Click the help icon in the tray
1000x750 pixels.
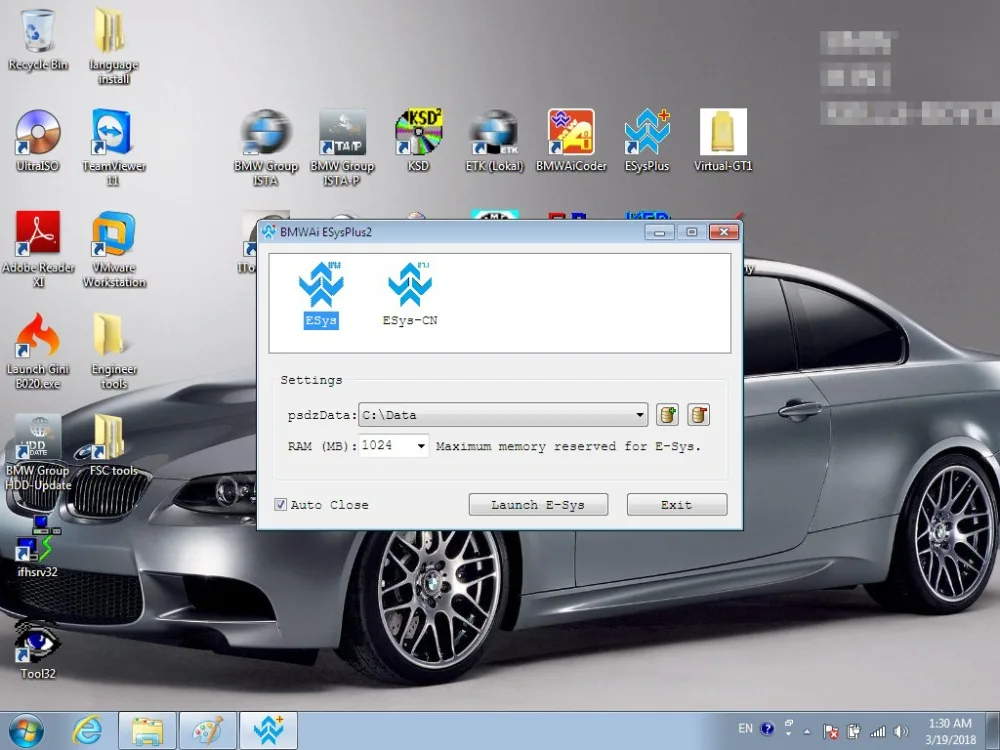click(767, 728)
